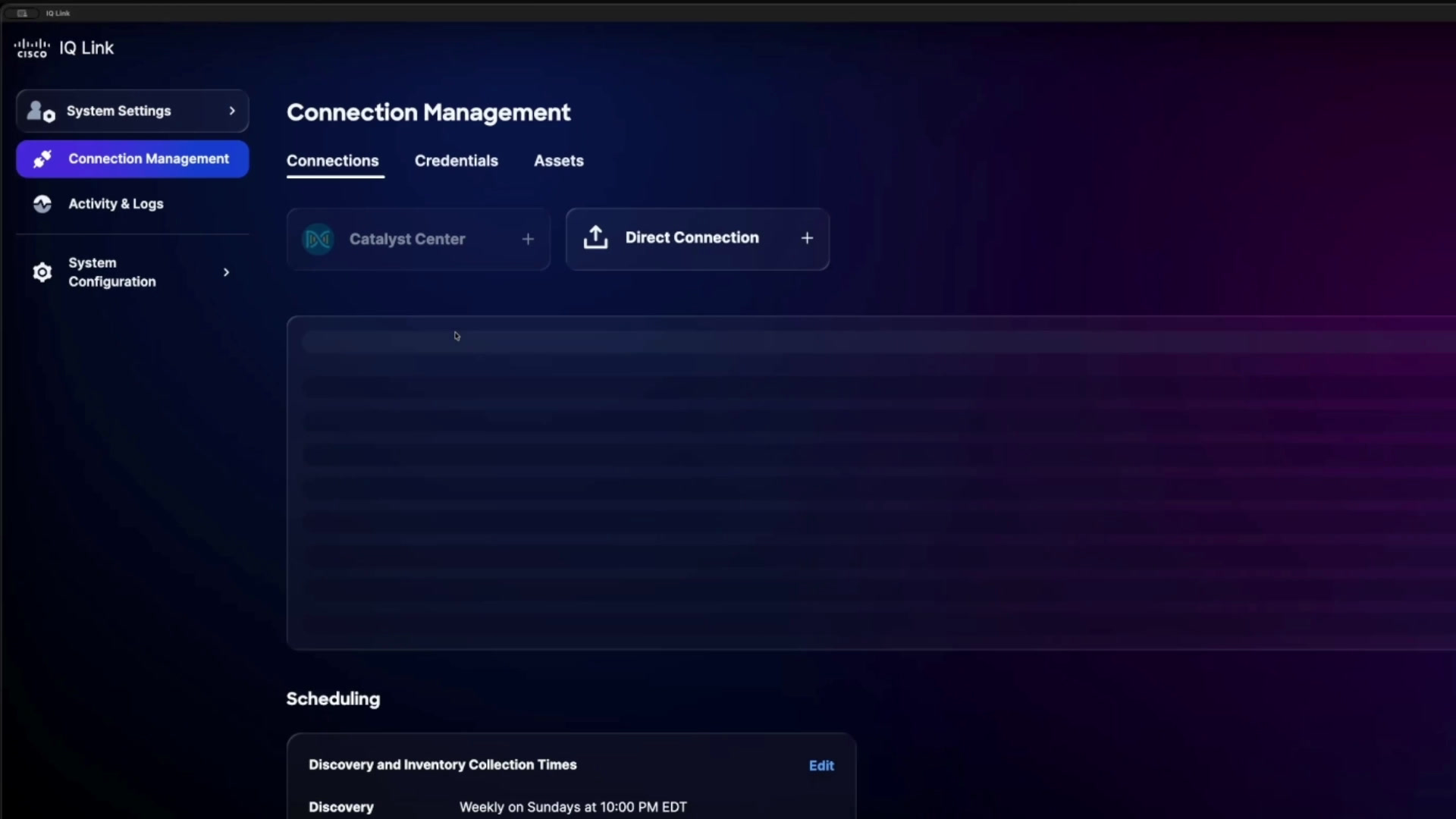This screenshot has width=1456, height=819.
Task: Click the IQ Link title text
Action: coord(86,49)
